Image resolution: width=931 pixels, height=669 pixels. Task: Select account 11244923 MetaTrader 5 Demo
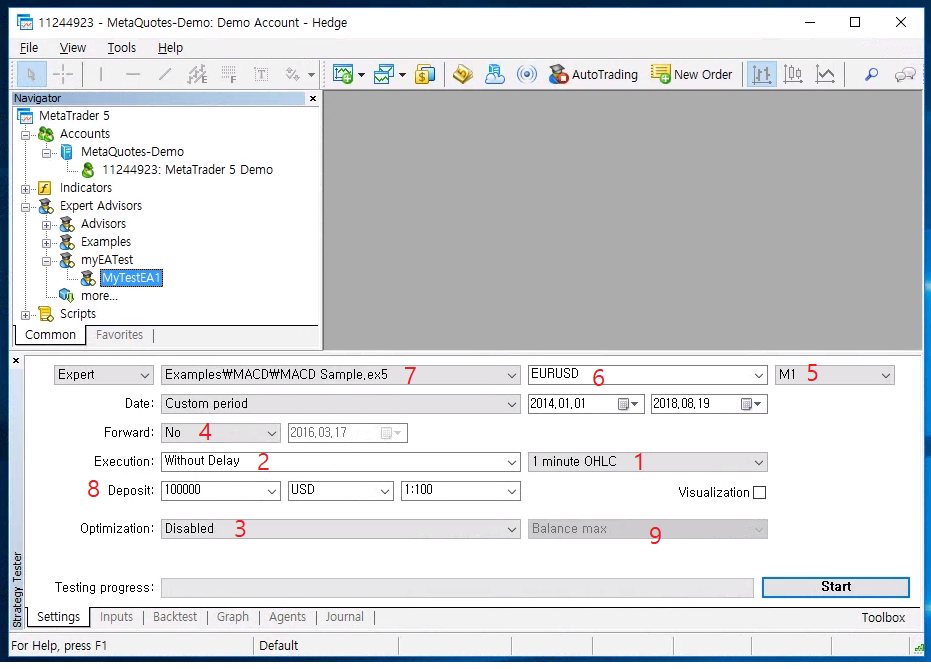click(187, 170)
